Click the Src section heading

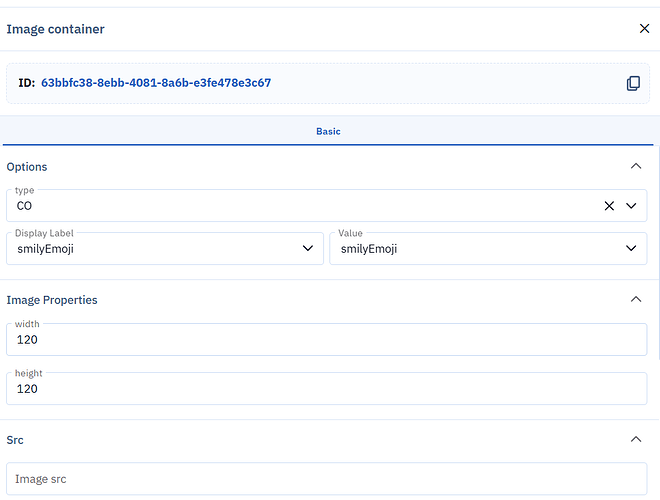pos(15,440)
